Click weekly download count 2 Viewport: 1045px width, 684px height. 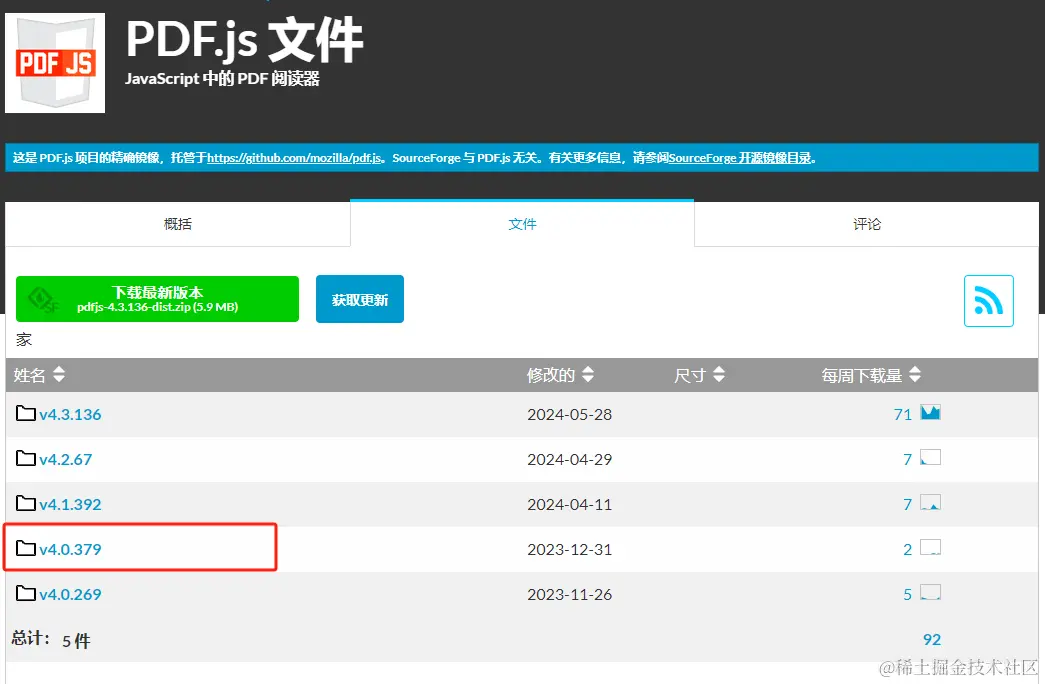[907, 549]
